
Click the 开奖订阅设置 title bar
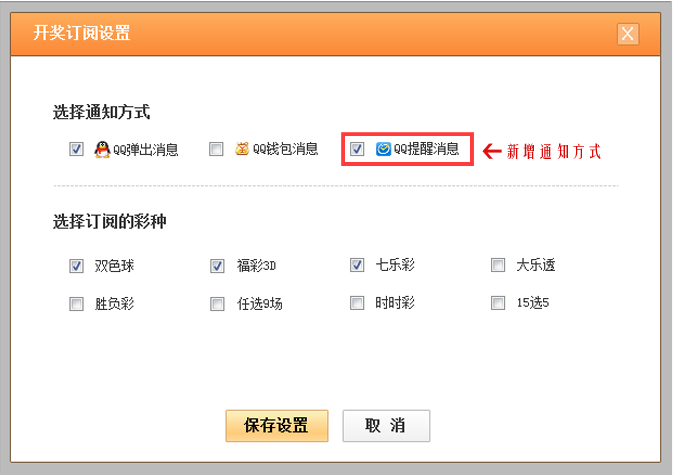coord(335,34)
